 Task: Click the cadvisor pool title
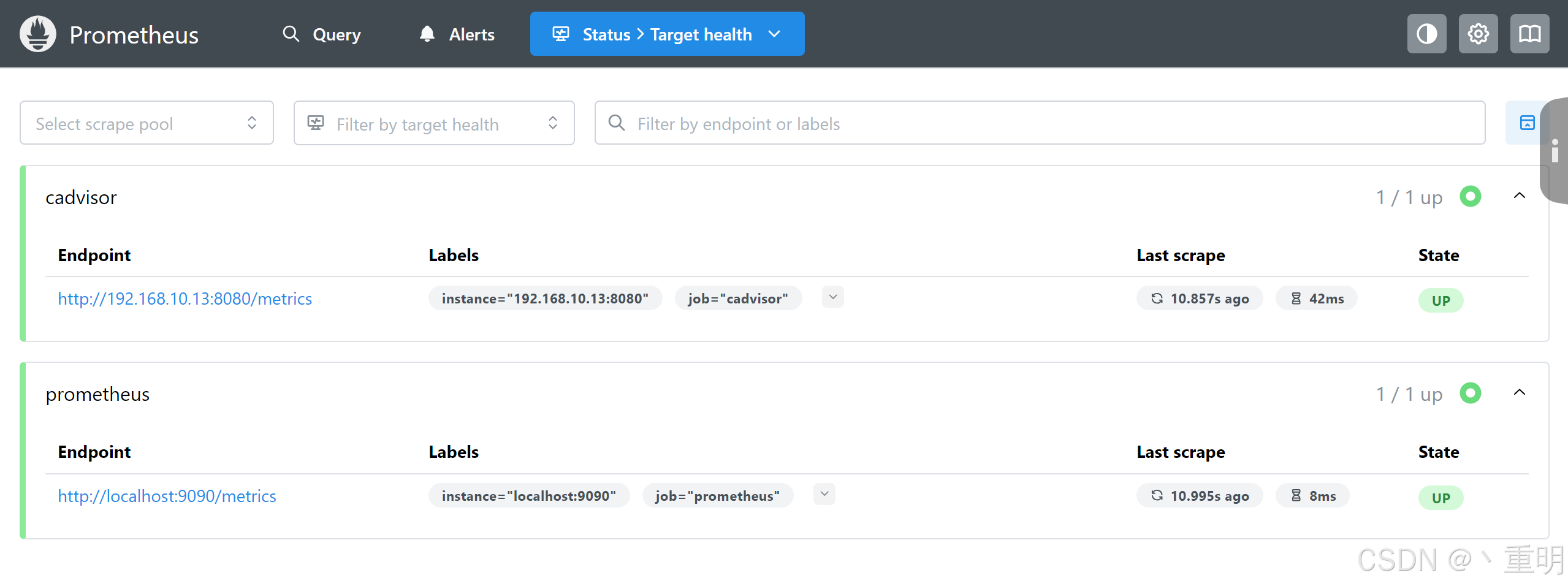[x=81, y=197]
